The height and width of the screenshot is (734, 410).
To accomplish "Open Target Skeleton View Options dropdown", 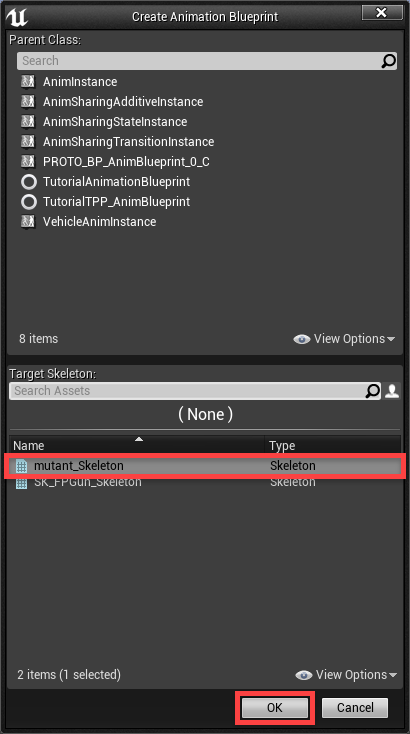I will [346, 675].
